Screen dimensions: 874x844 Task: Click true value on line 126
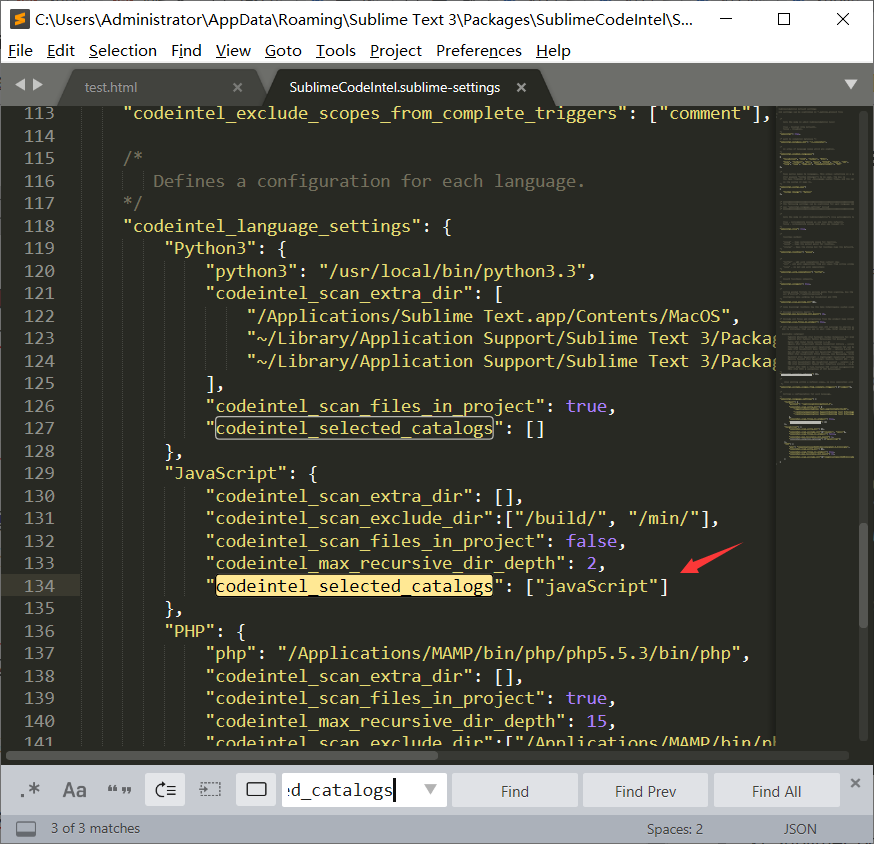586,406
